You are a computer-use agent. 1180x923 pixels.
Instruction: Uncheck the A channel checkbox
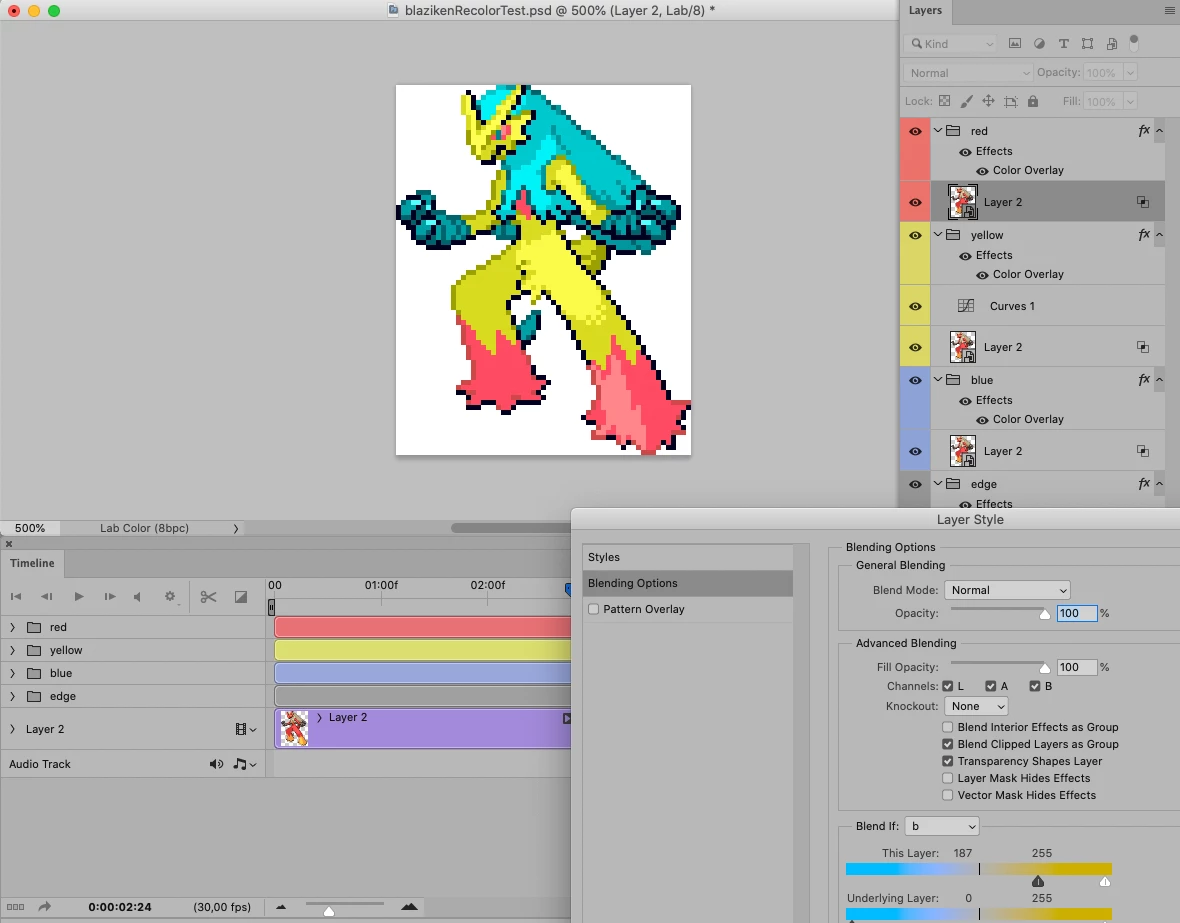pos(991,686)
